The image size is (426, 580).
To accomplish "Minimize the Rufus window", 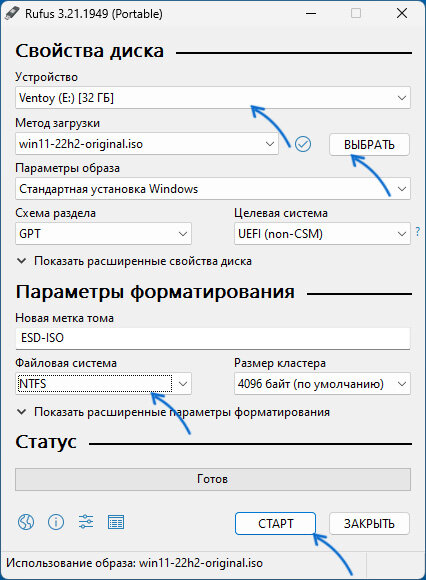I will pos(311,13).
